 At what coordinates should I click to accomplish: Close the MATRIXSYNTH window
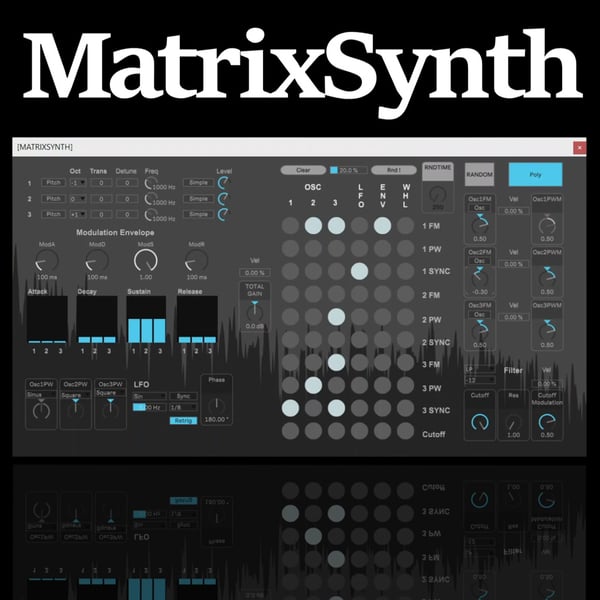(x=579, y=147)
